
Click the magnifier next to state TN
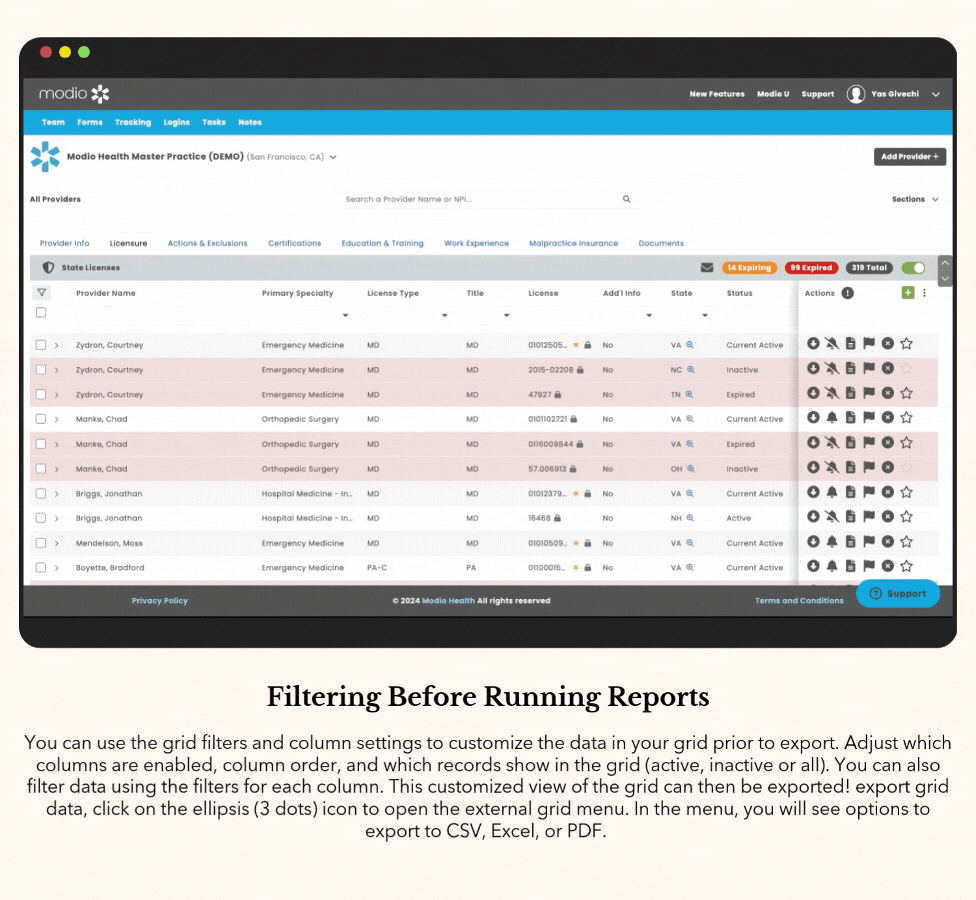(689, 395)
